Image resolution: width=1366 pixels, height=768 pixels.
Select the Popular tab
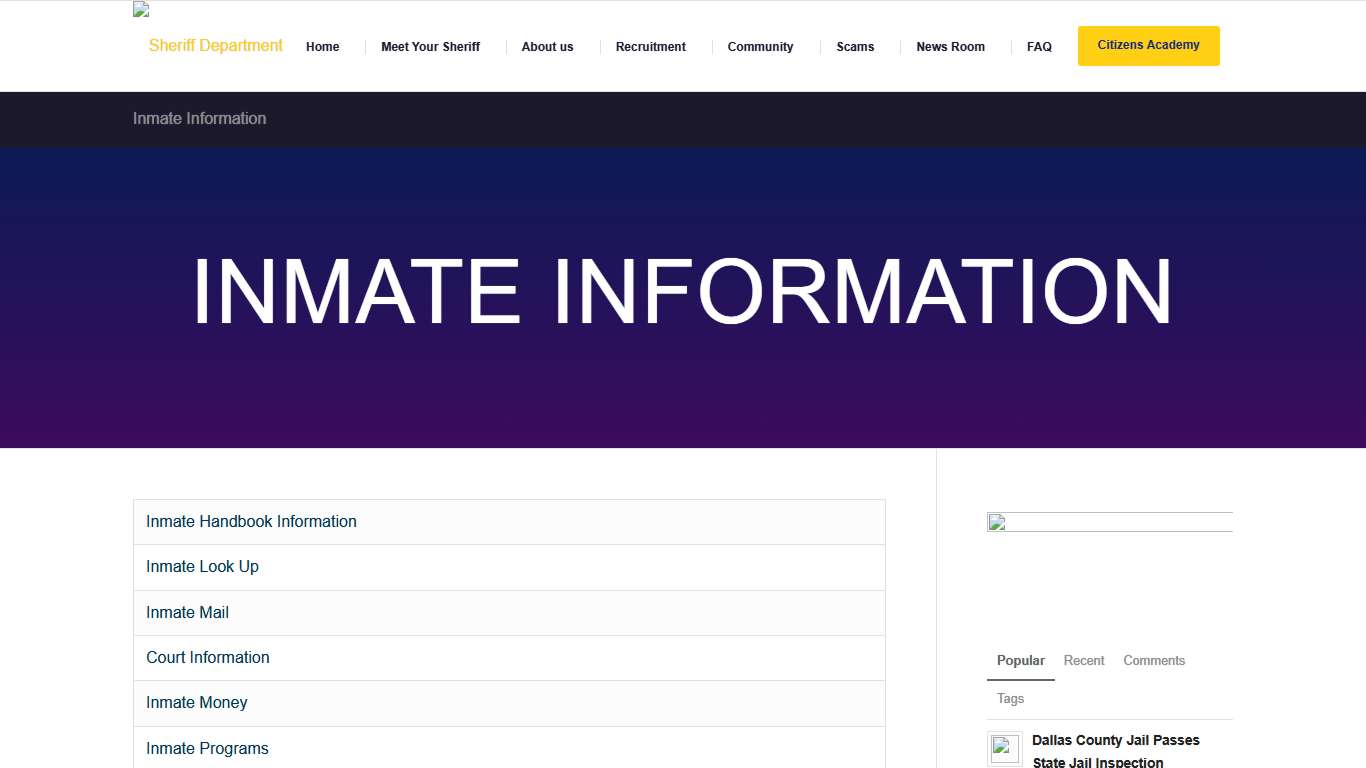[x=1020, y=660]
